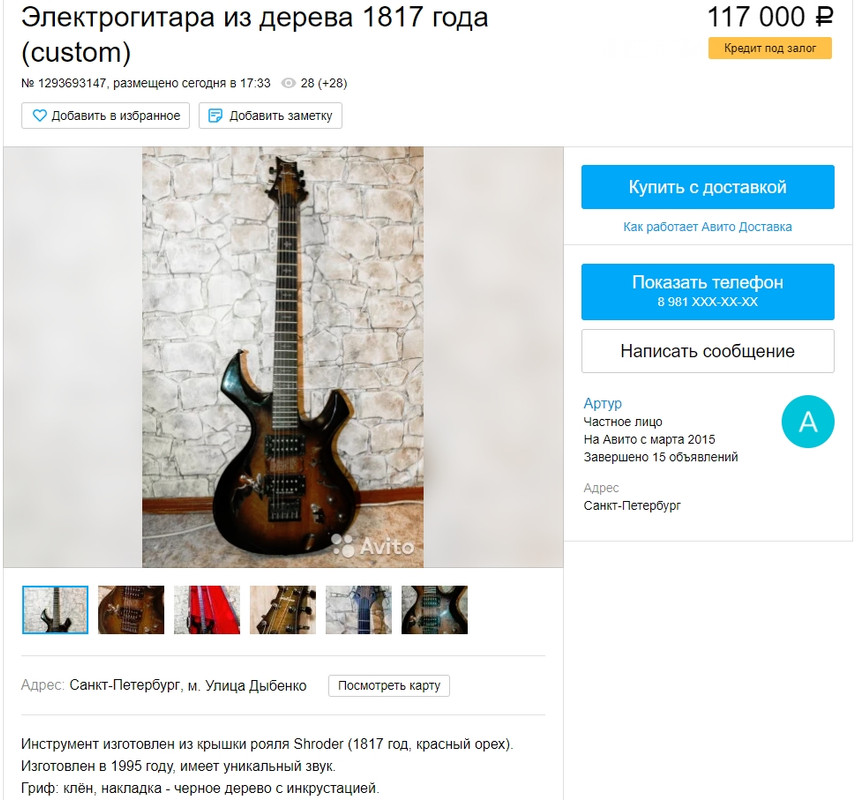Screen dimensions: 856x800
Task: Open seller profile link Артур
Action: 603,403
